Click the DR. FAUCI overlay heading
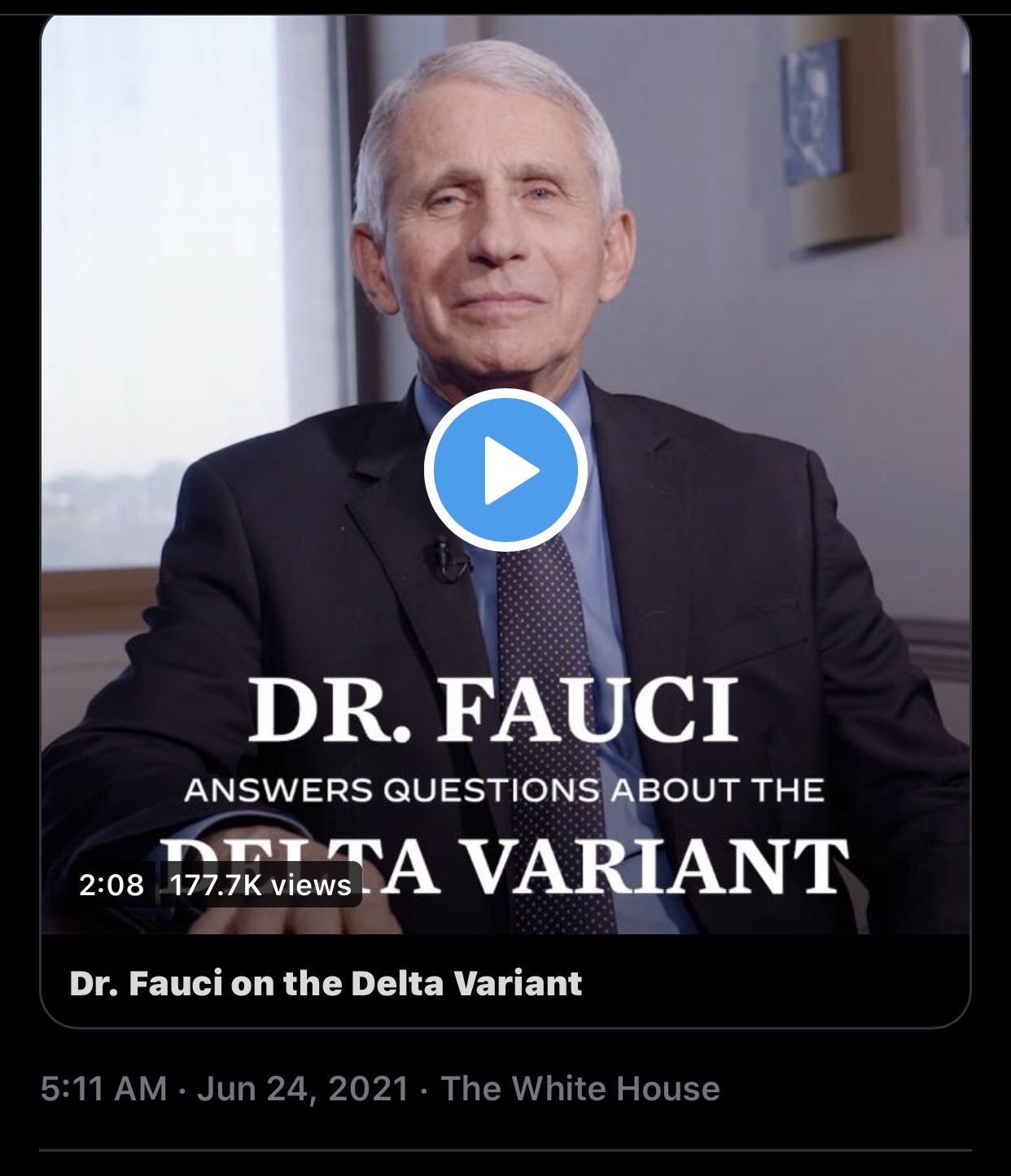 tap(493, 710)
